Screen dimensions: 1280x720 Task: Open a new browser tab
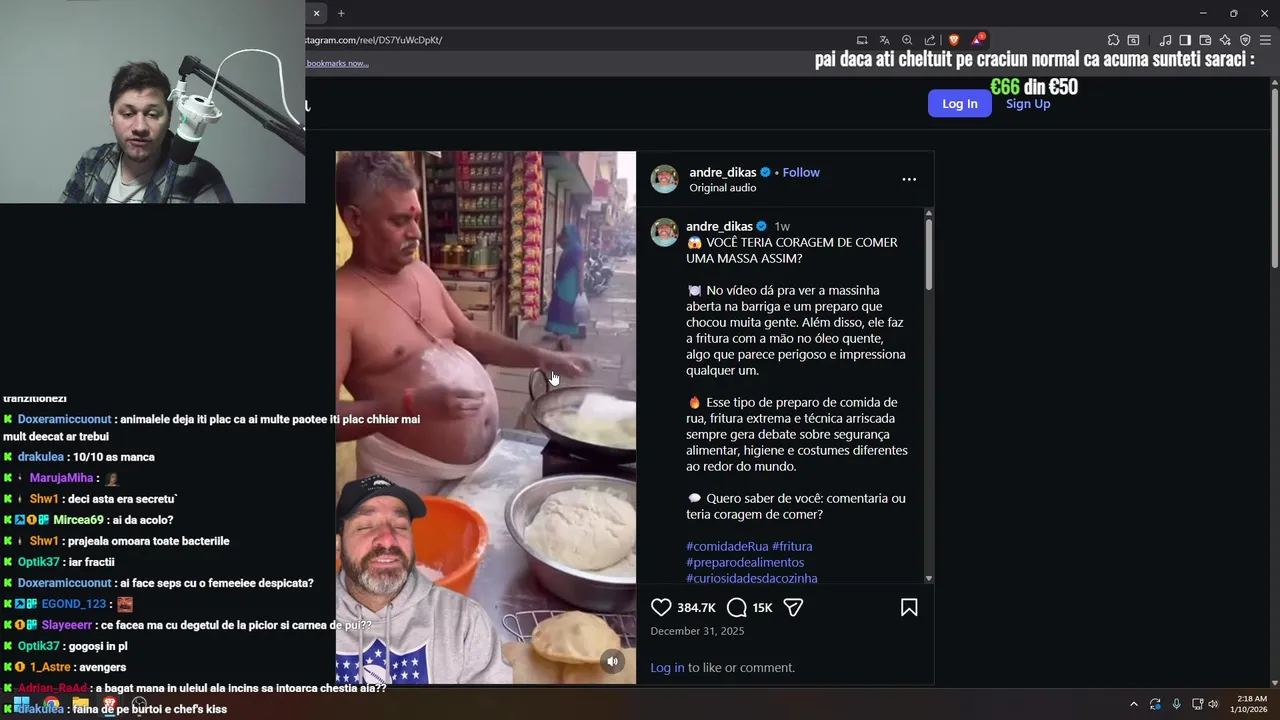tap(341, 13)
